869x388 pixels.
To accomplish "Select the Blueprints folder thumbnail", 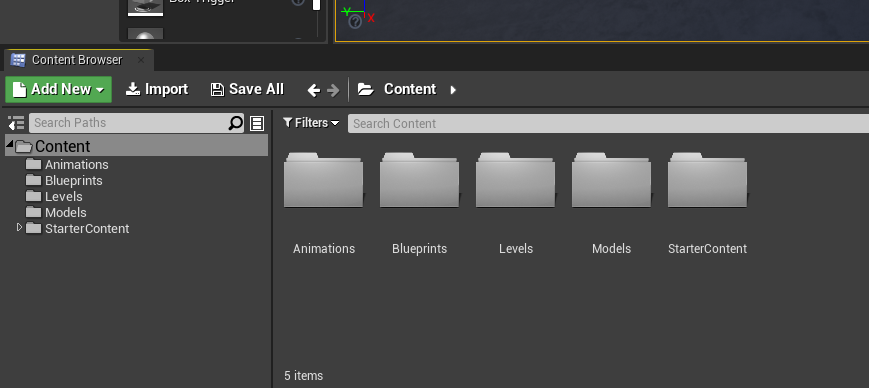I will (420, 180).
